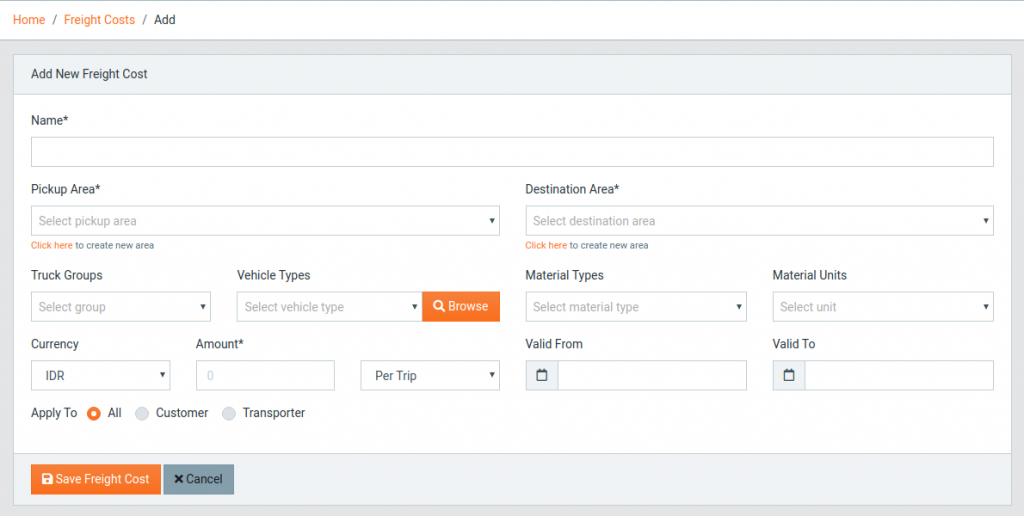This screenshot has height=516, width=1024.
Task: Open the Pickup Area dropdown
Action: pyautogui.click(x=265, y=221)
